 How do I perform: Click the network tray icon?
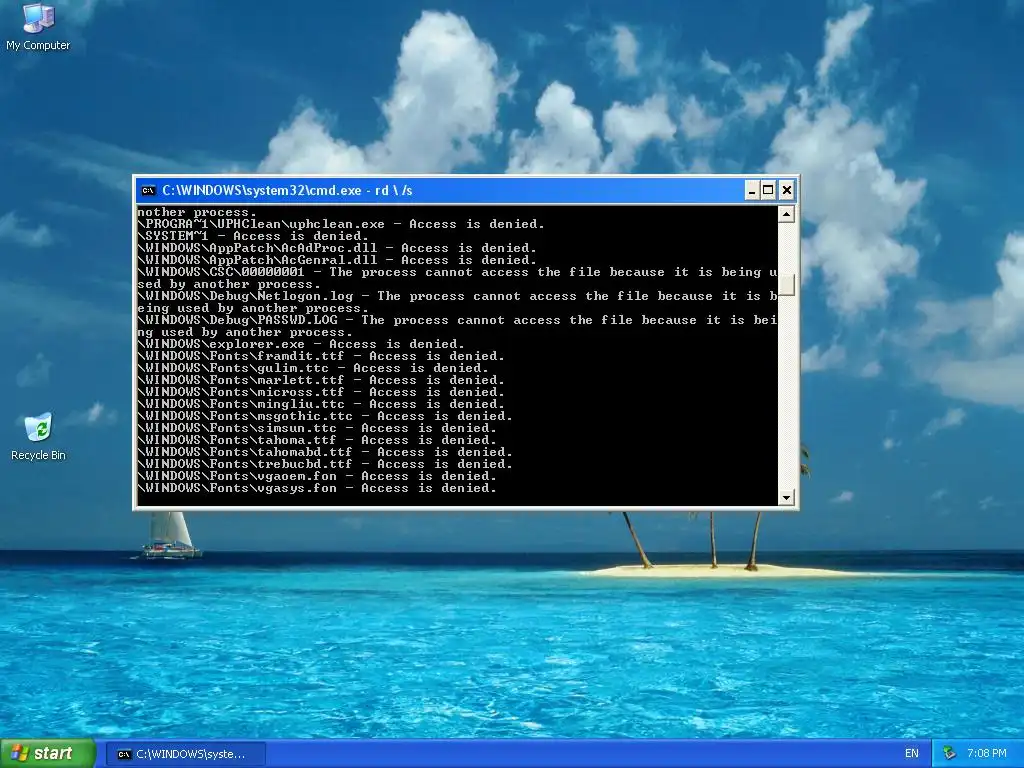tap(949, 754)
